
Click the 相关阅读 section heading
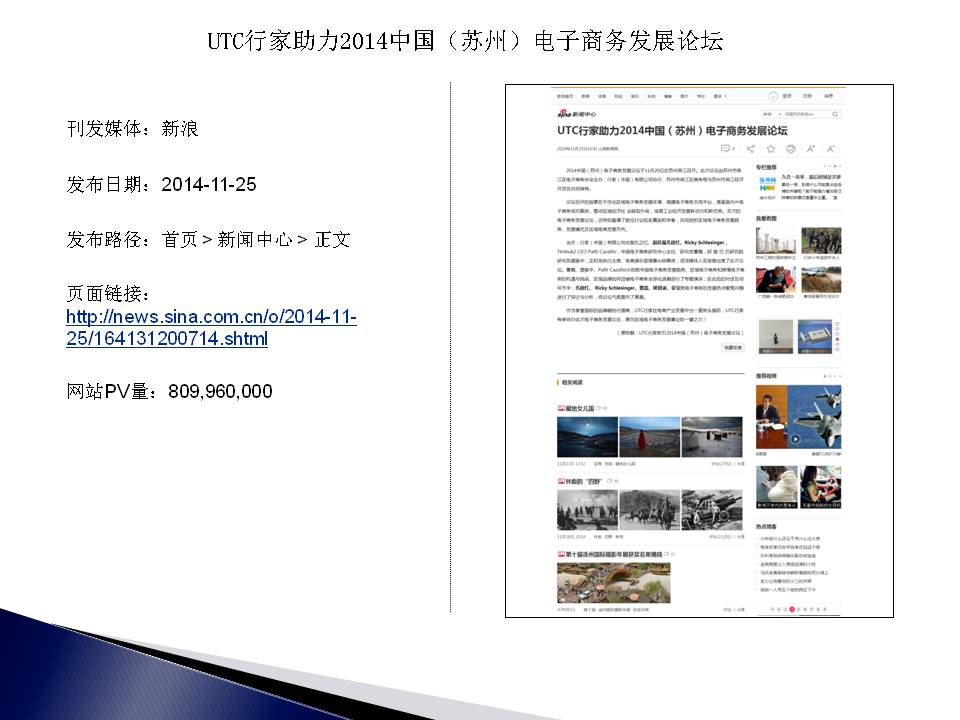click(572, 382)
